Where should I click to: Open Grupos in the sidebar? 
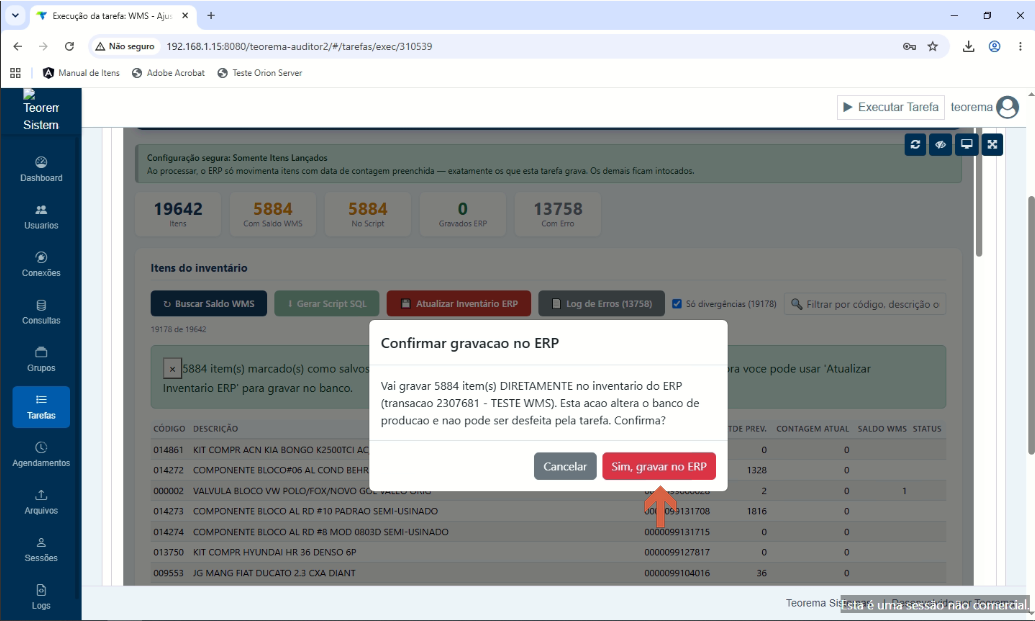(x=41, y=359)
